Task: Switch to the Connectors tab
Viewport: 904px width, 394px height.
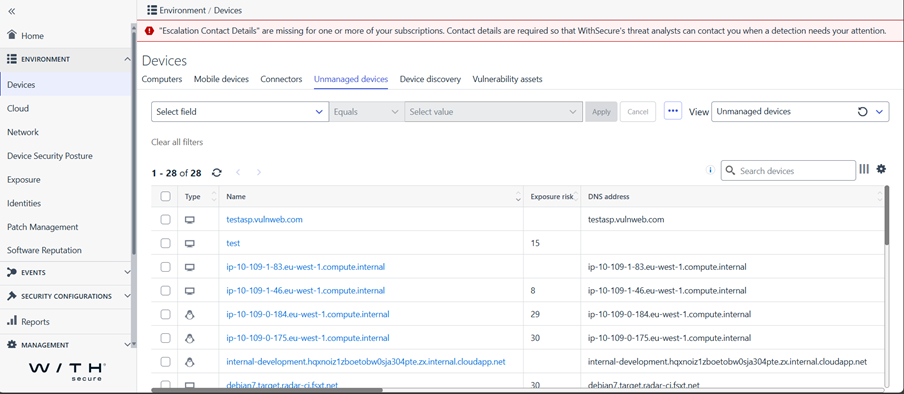Action: point(281,80)
